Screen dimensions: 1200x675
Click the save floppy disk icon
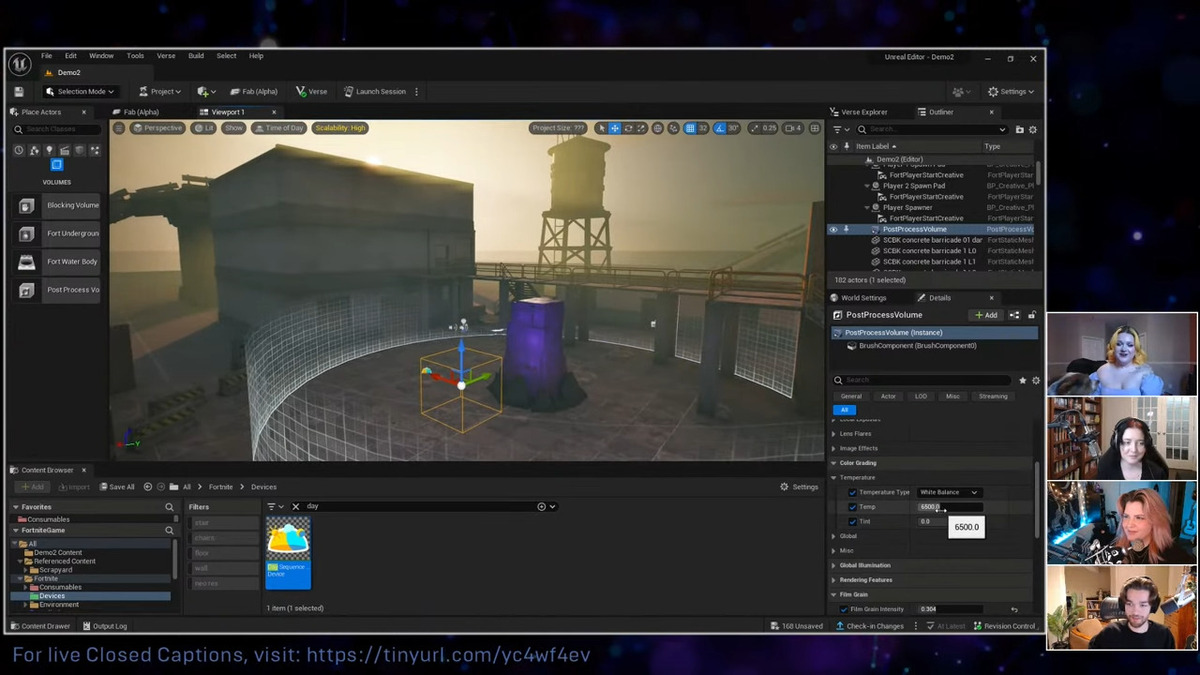point(19,91)
